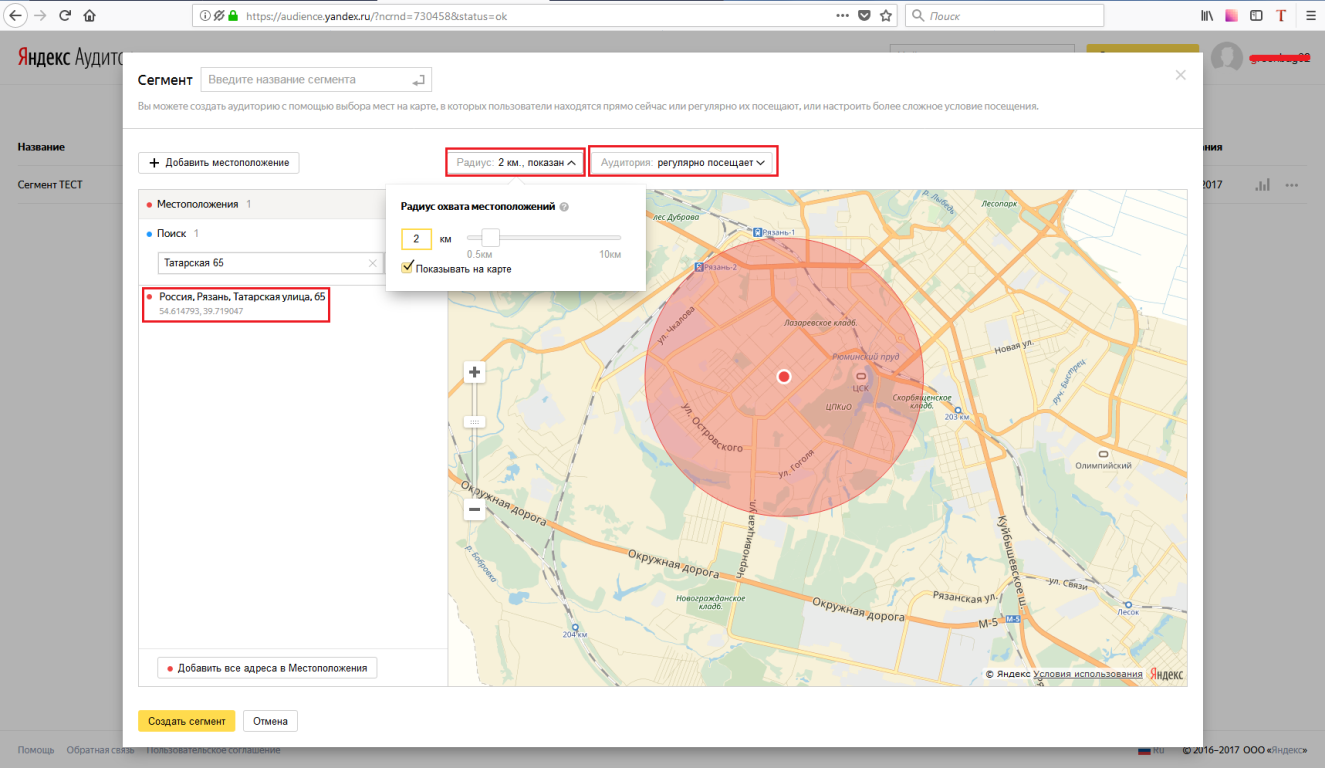Click the browser Поиск search box
Viewport: 1325px width, 768px height.
[x=1005, y=16]
